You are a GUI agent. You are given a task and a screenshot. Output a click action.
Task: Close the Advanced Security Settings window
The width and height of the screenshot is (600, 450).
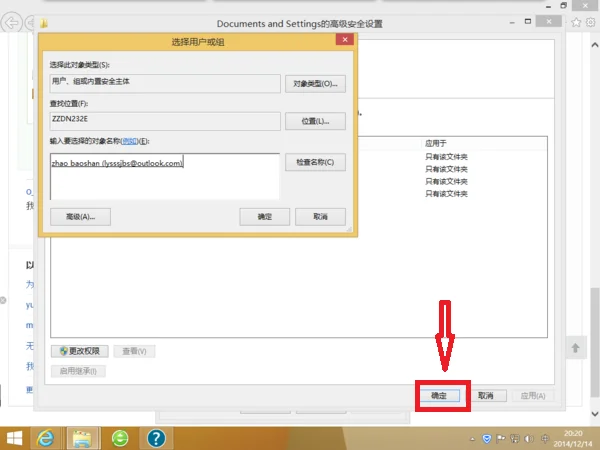(549, 21)
